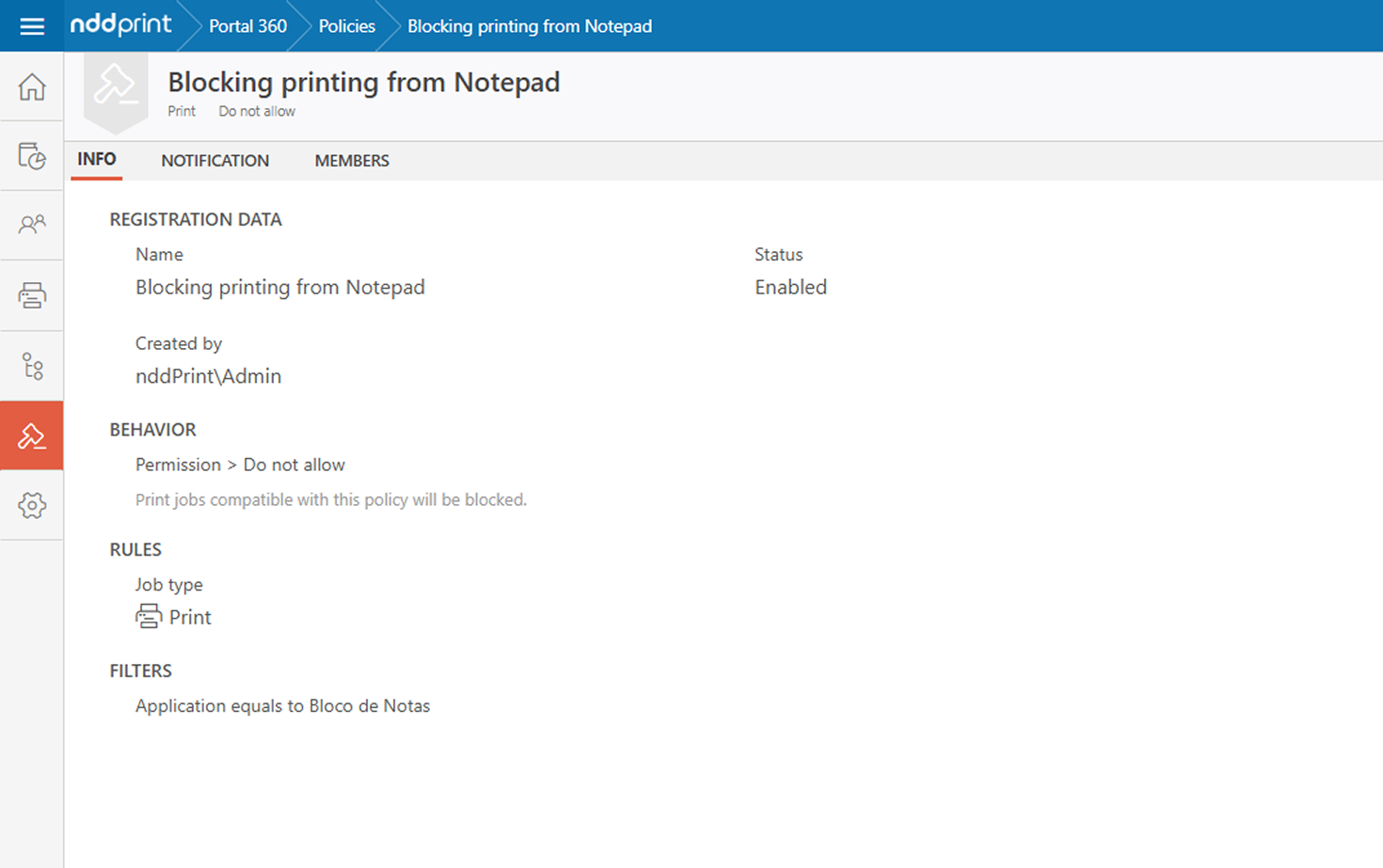Click the Enabled status value
The height and width of the screenshot is (868, 1383).
(x=790, y=288)
